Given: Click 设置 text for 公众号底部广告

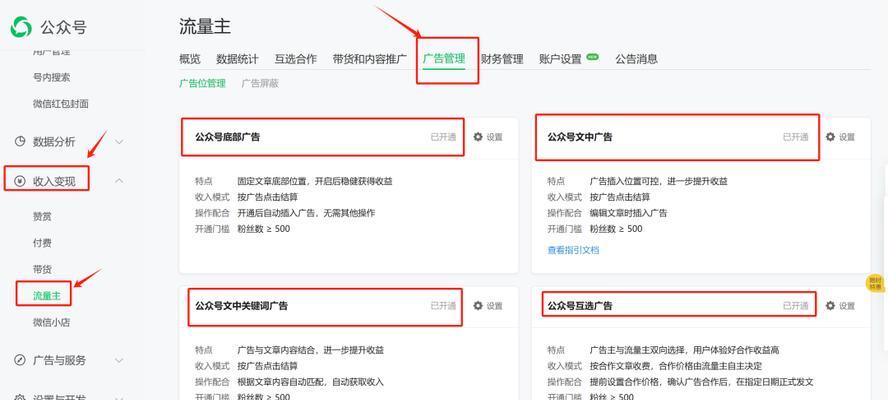Looking at the screenshot, I should point(494,137).
